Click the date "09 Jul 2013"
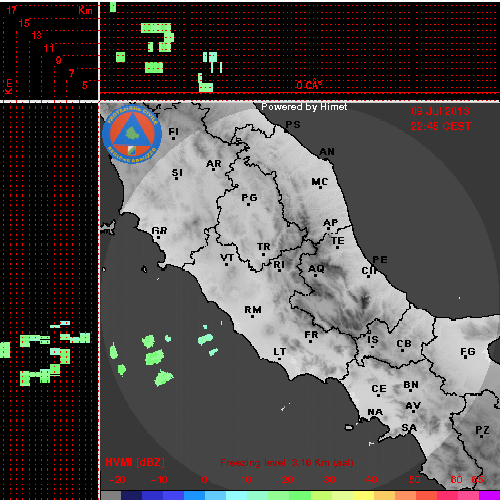Screen dimensions: 500x500 click(x=440, y=111)
